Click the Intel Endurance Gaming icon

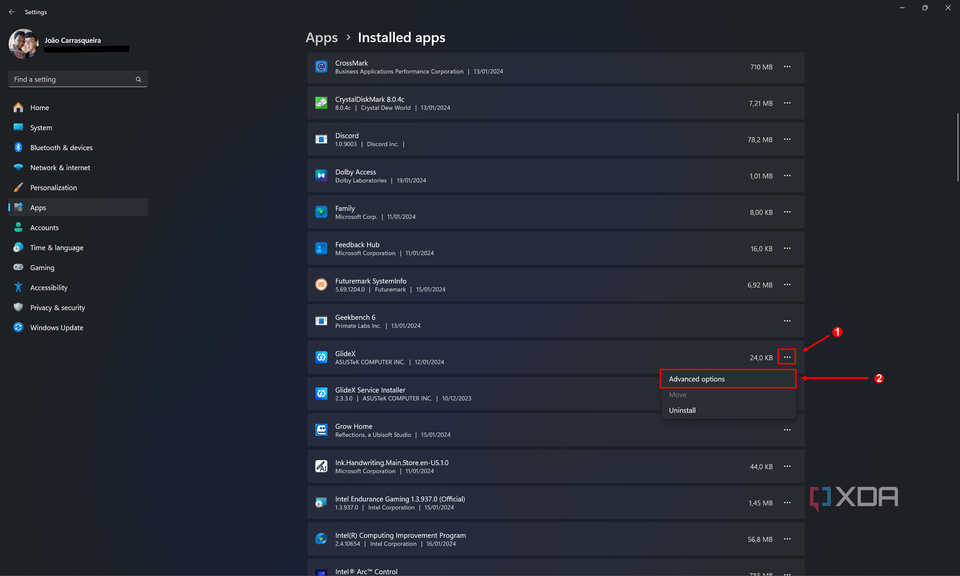point(321,503)
